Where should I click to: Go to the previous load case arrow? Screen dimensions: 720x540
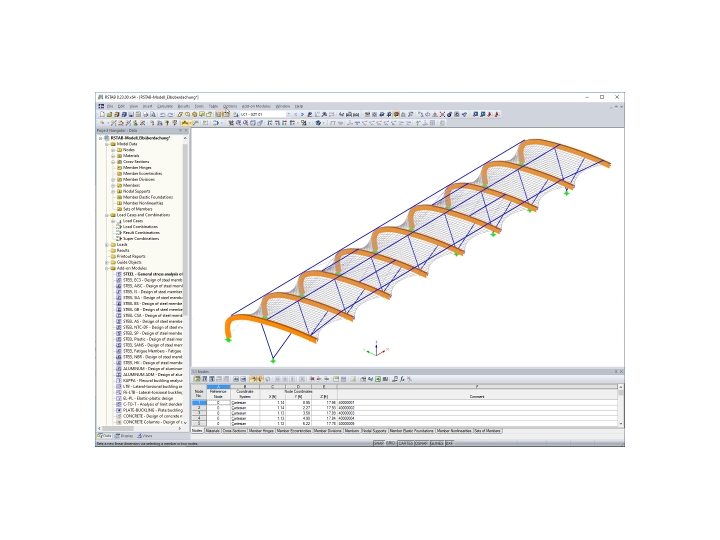pyautogui.click(x=295, y=114)
